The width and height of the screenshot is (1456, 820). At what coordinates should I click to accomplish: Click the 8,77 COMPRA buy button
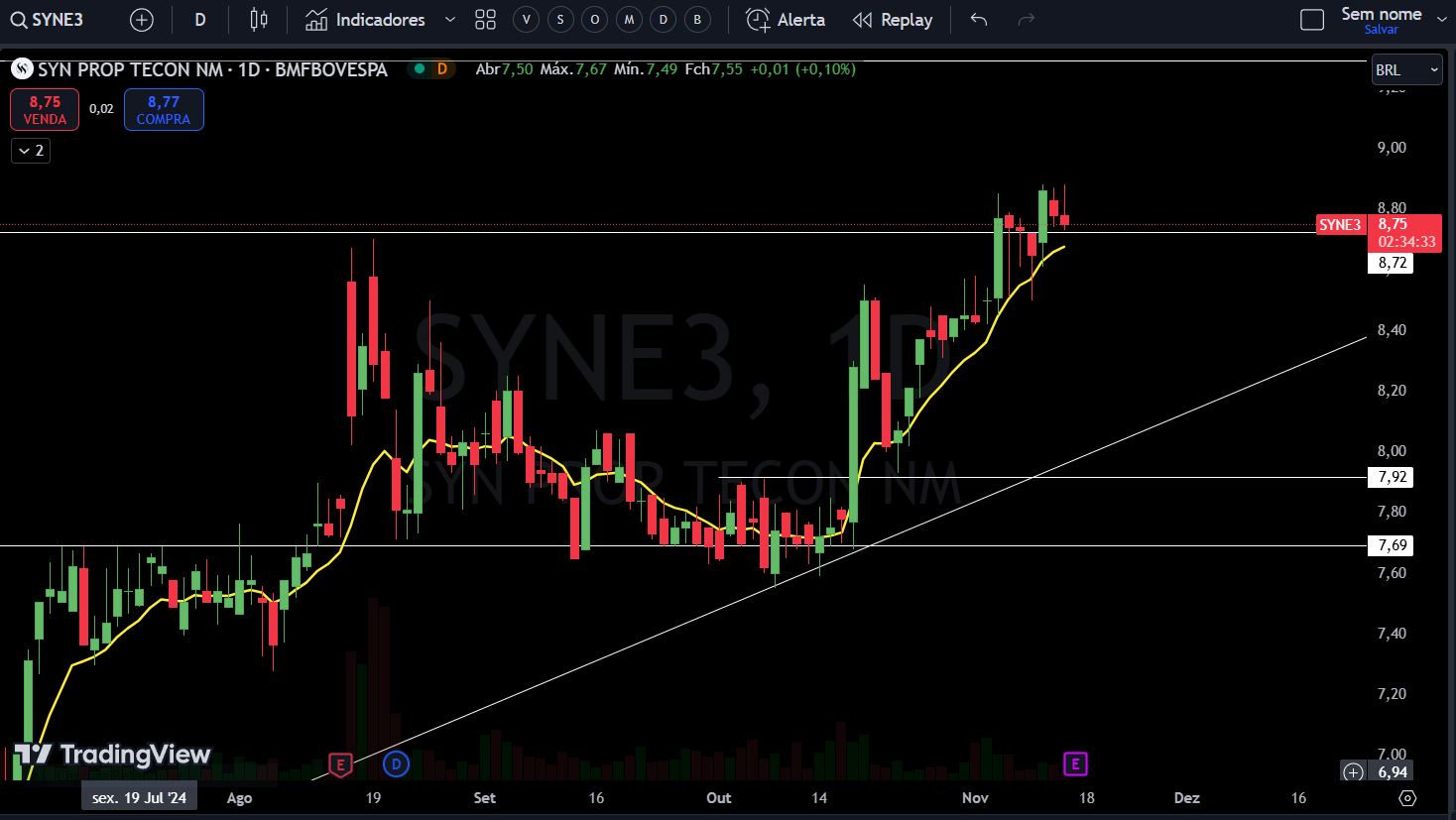pyautogui.click(x=164, y=109)
